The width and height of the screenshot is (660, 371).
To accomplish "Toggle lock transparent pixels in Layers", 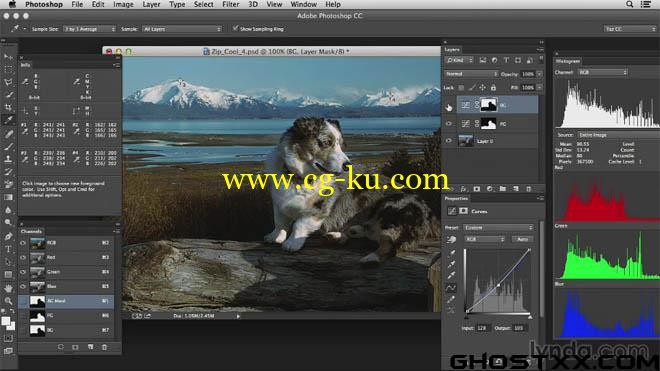I will 461,88.
